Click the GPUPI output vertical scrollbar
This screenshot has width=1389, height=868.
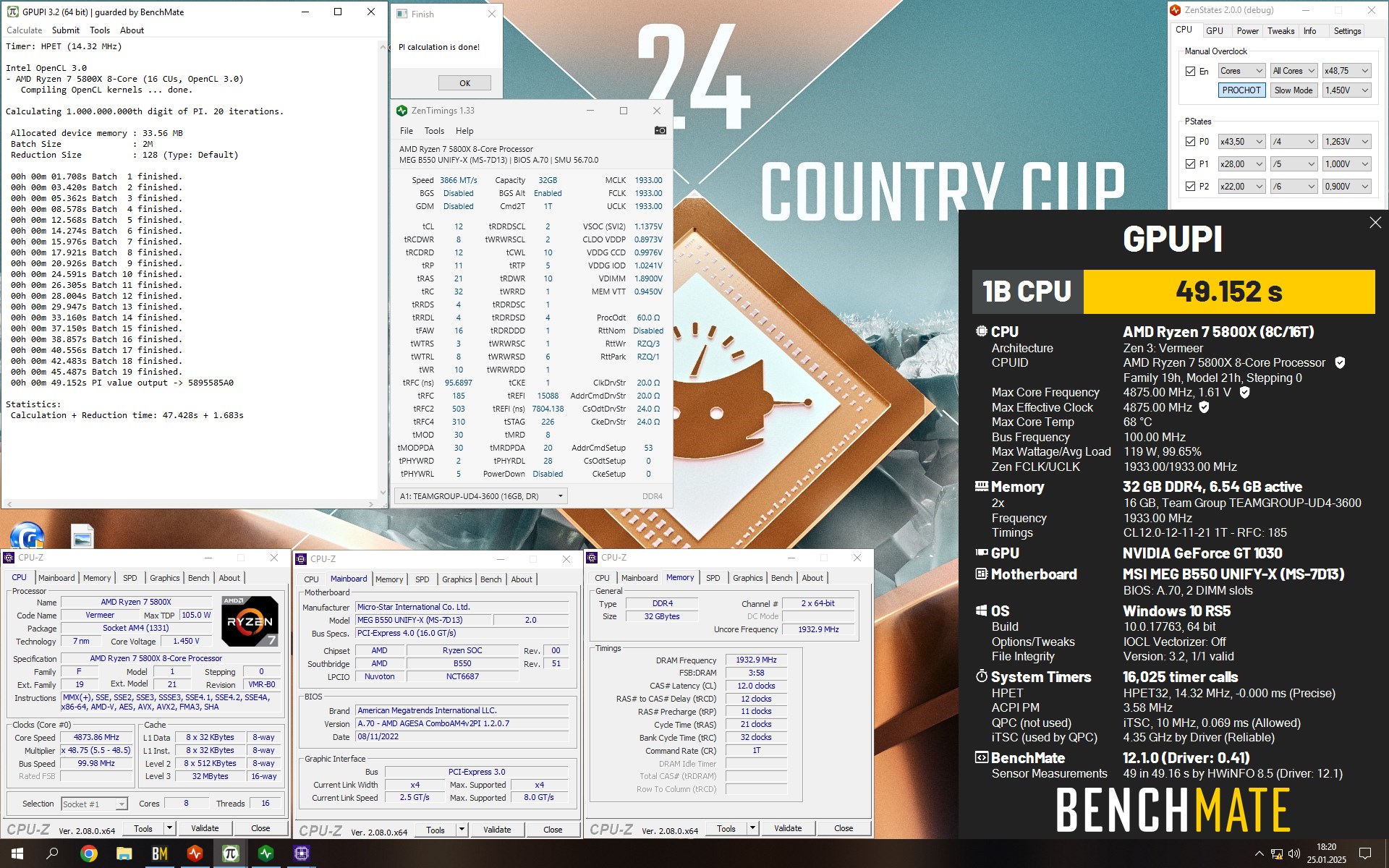point(383,269)
